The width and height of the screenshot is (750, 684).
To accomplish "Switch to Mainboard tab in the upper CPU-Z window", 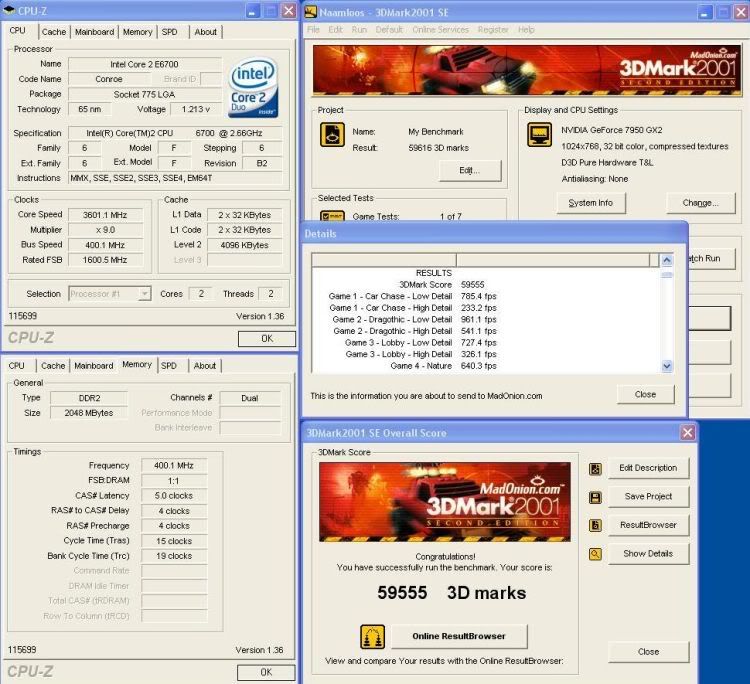I will (x=94, y=32).
